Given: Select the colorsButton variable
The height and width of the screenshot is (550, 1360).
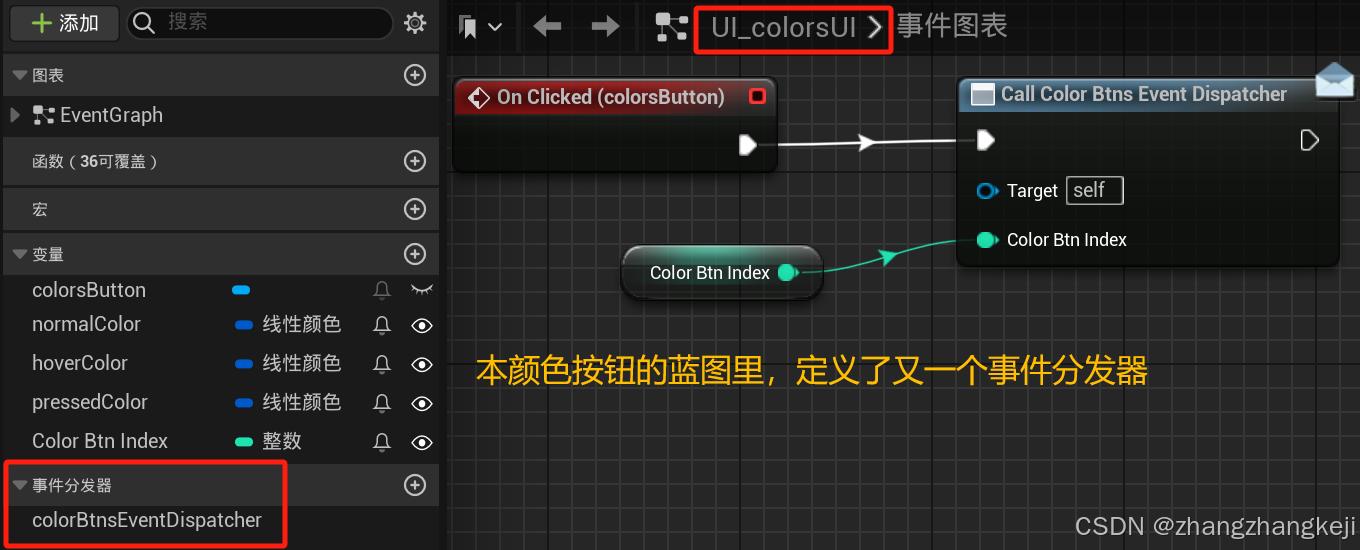Looking at the screenshot, I should [x=89, y=290].
